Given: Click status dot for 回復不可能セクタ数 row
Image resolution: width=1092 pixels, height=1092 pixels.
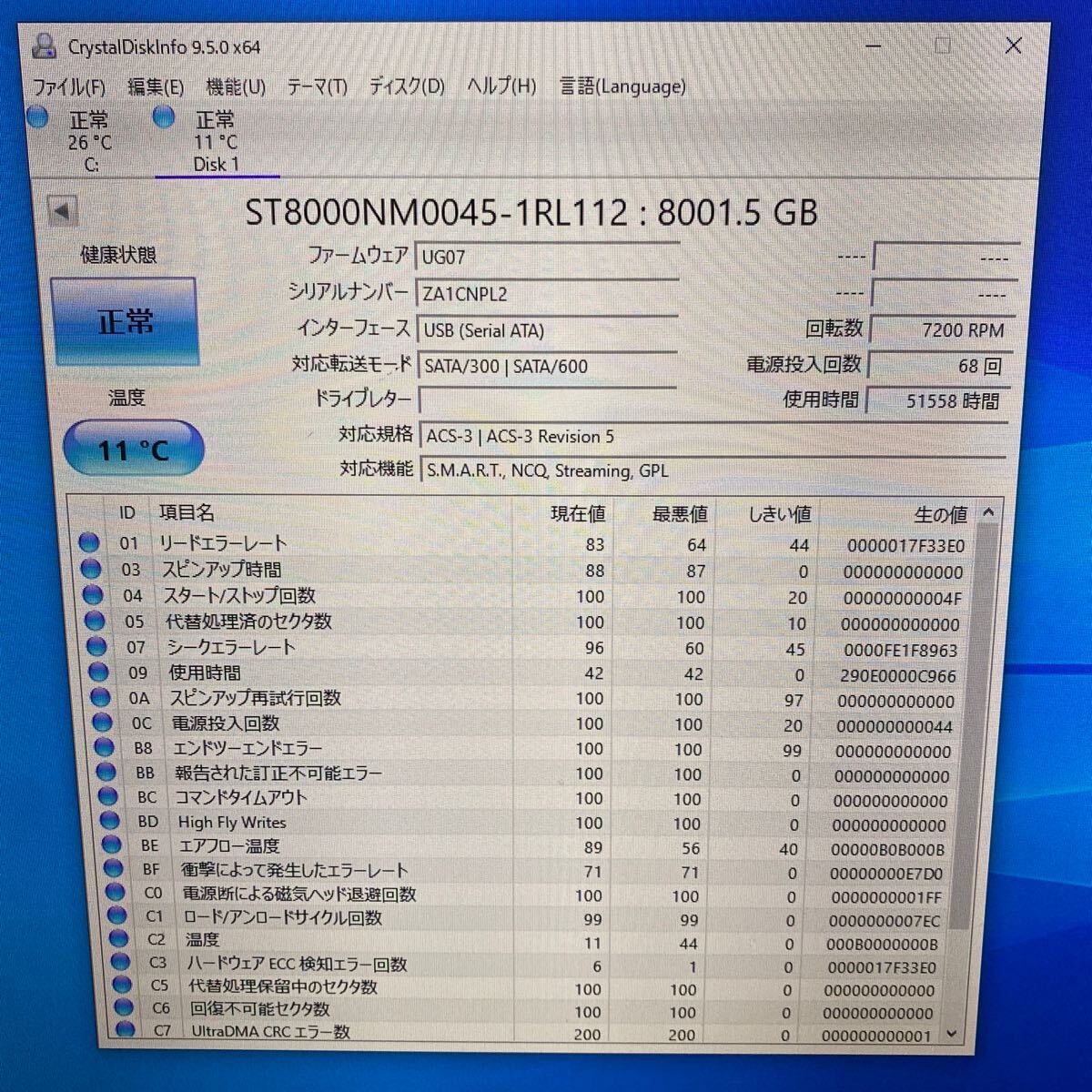Looking at the screenshot, I should 126,1007.
